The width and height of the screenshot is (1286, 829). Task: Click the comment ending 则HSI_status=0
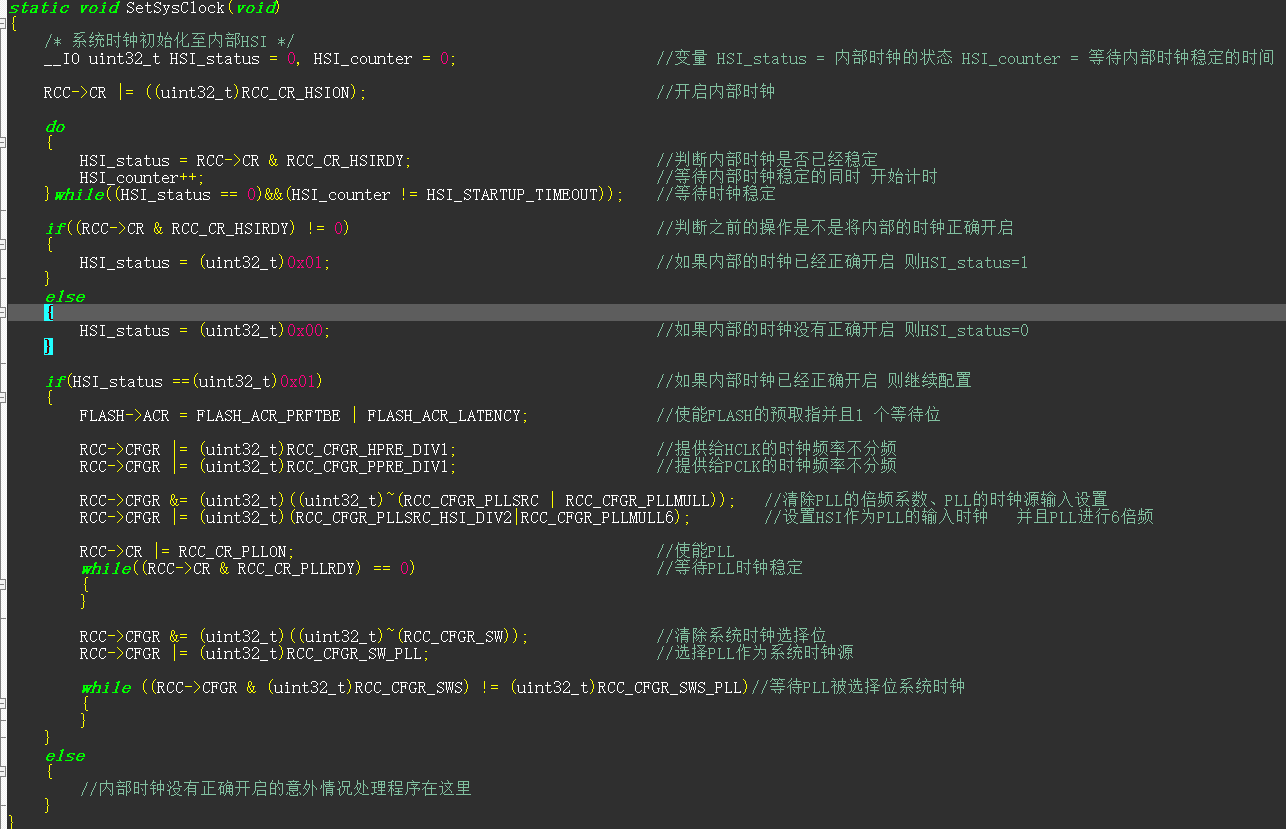click(842, 330)
